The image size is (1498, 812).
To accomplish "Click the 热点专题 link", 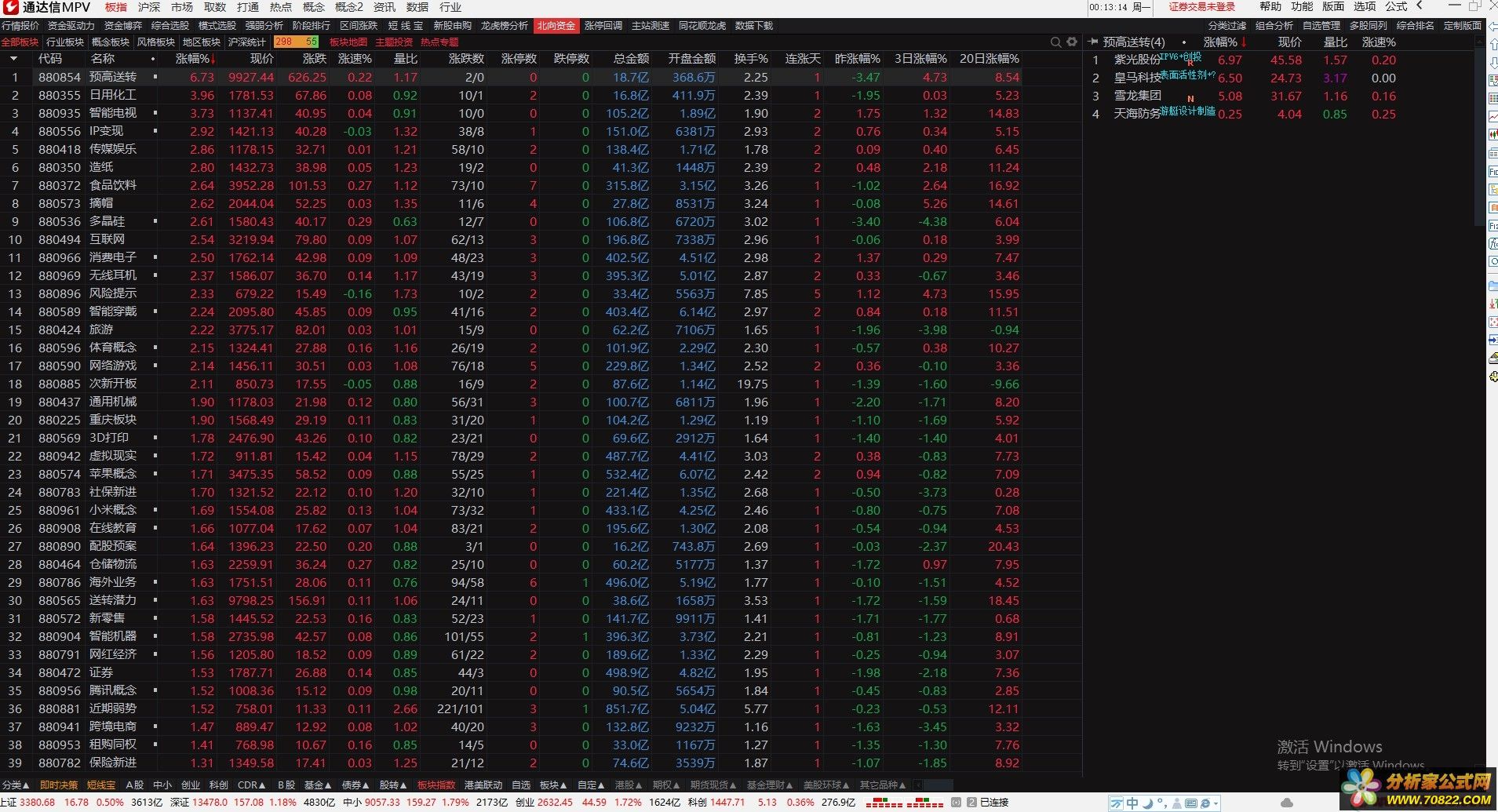I will point(439,42).
